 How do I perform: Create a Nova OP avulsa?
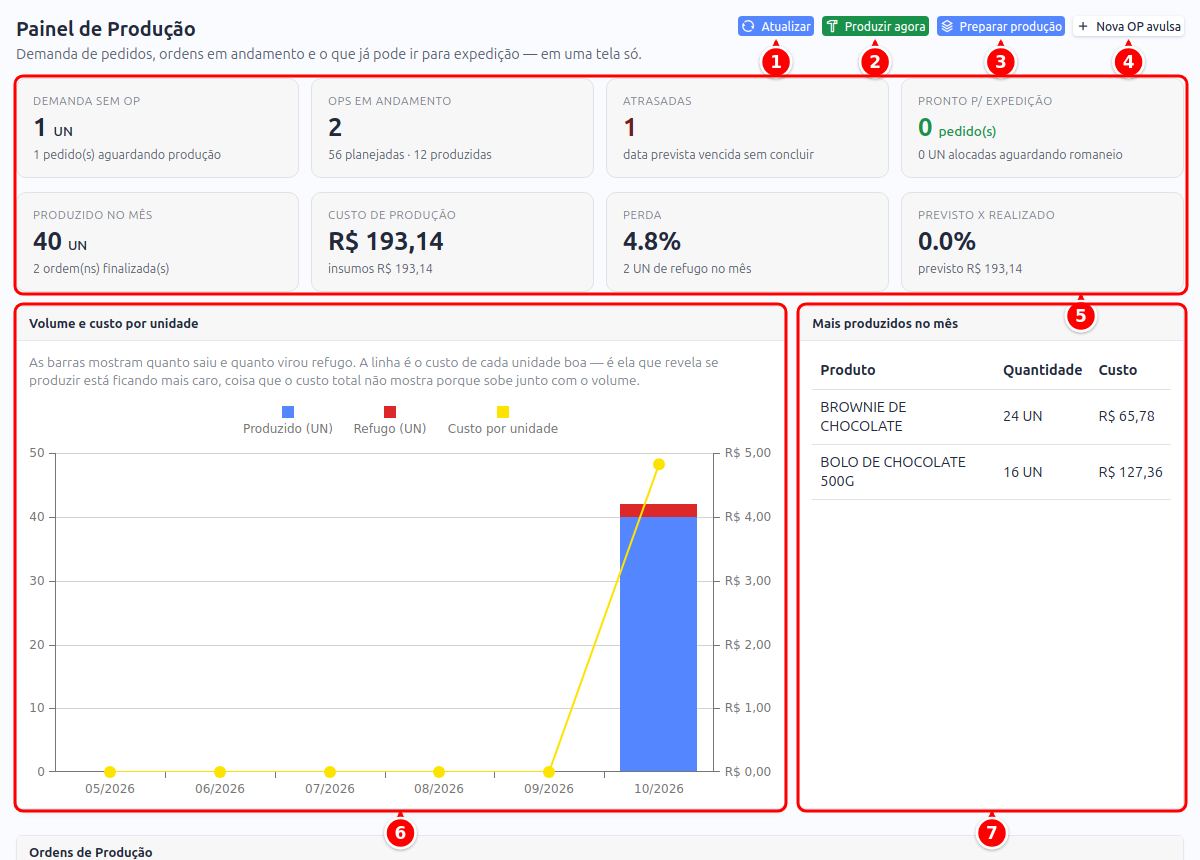pos(1128,26)
